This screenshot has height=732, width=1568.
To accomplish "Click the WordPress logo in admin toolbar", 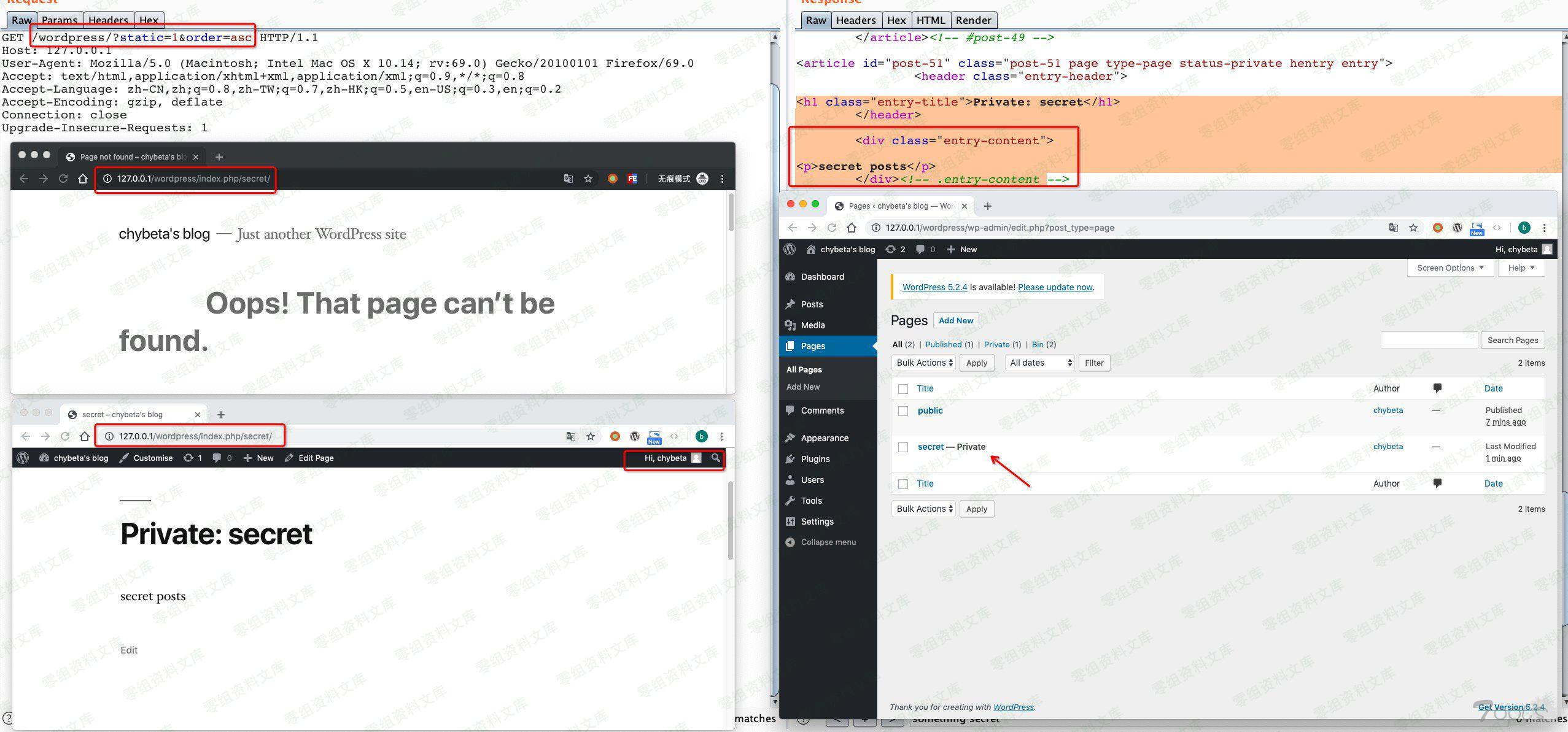I will [790, 249].
